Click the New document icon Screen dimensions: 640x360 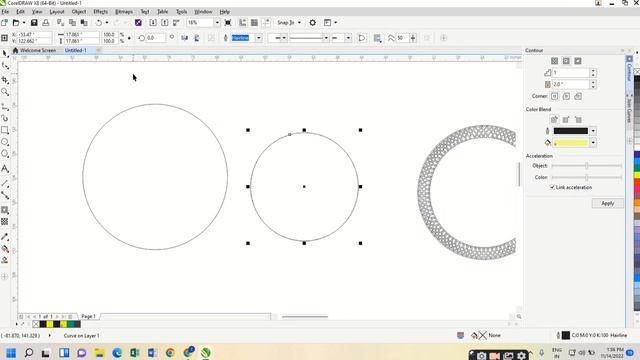coord(4,22)
